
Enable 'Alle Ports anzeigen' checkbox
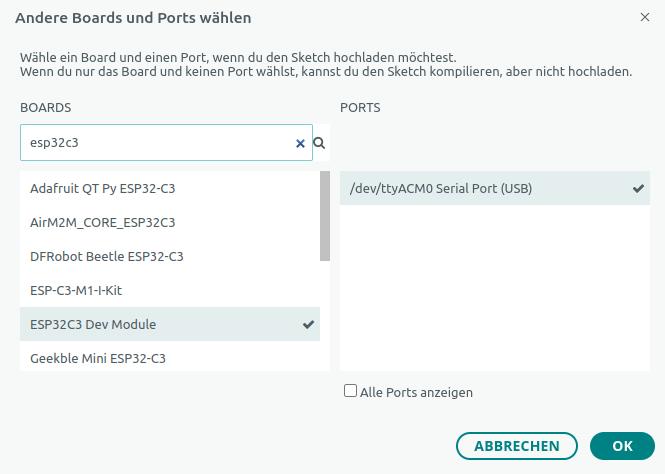click(350, 391)
